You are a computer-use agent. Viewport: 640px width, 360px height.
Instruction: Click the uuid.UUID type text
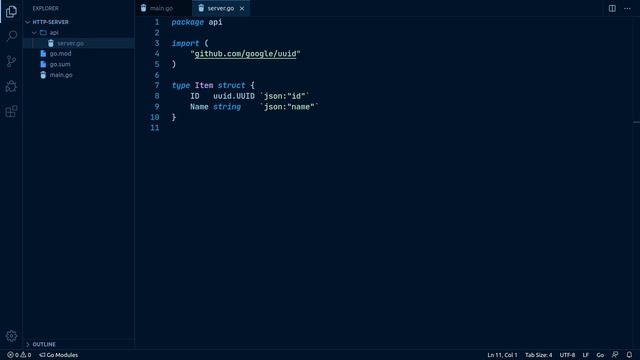point(234,96)
